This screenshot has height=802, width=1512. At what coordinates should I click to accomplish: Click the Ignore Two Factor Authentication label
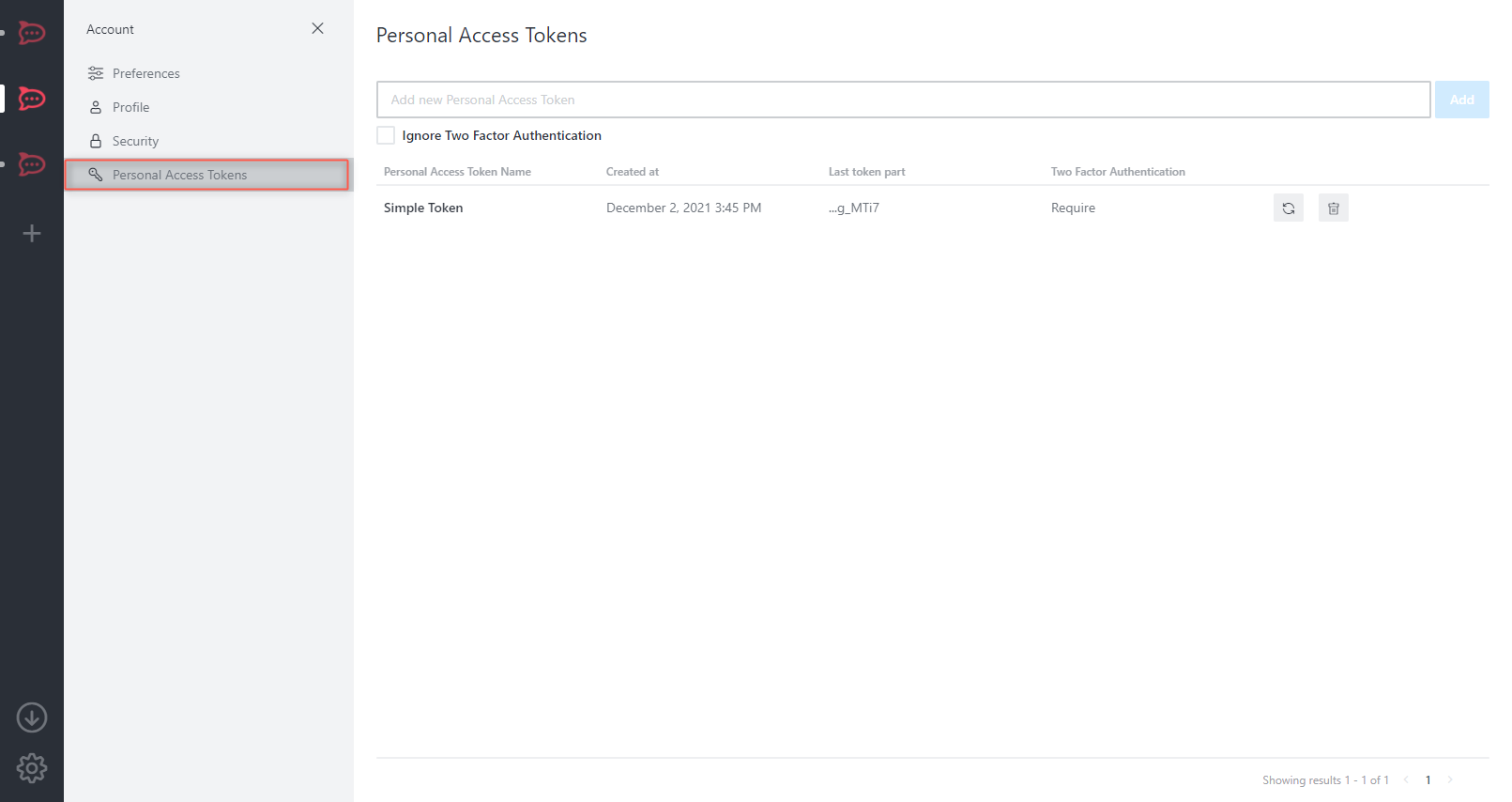pos(502,135)
